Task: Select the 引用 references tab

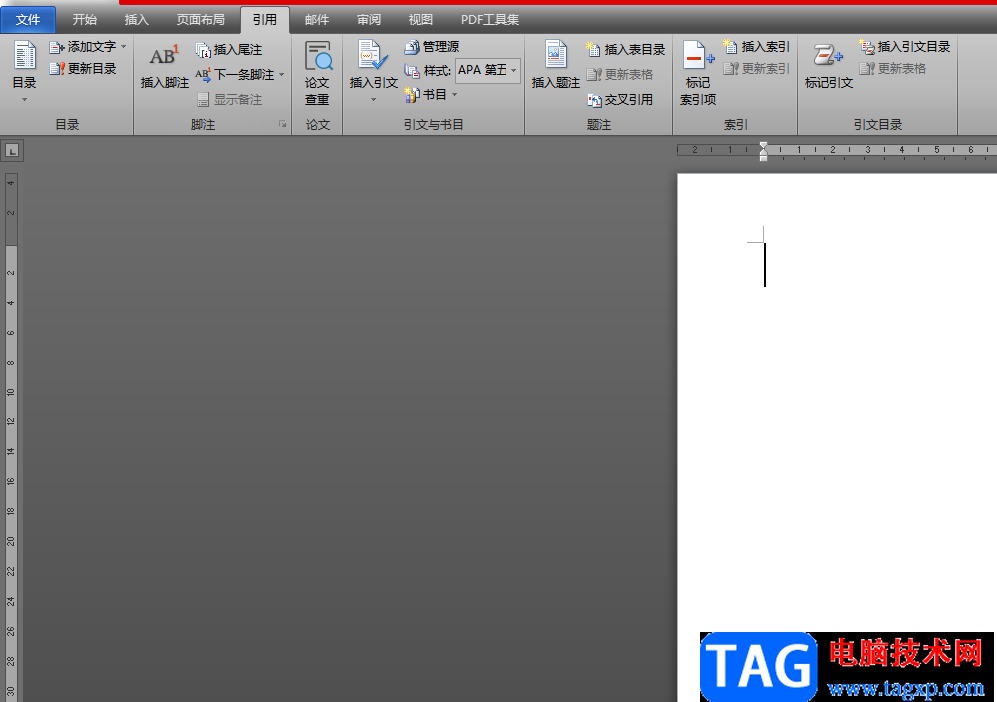Action: point(265,20)
